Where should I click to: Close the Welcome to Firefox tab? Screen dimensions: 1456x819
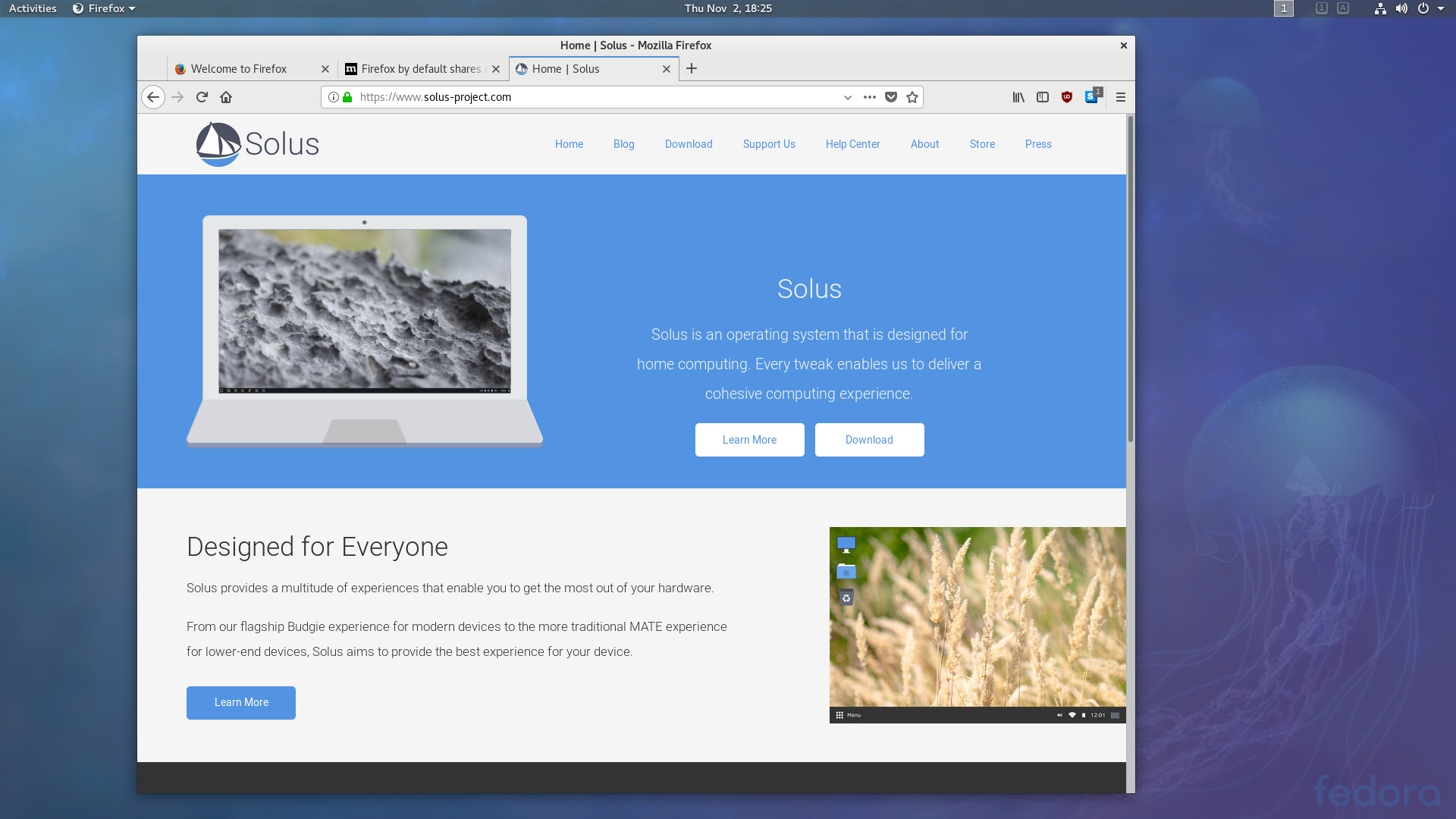click(325, 69)
